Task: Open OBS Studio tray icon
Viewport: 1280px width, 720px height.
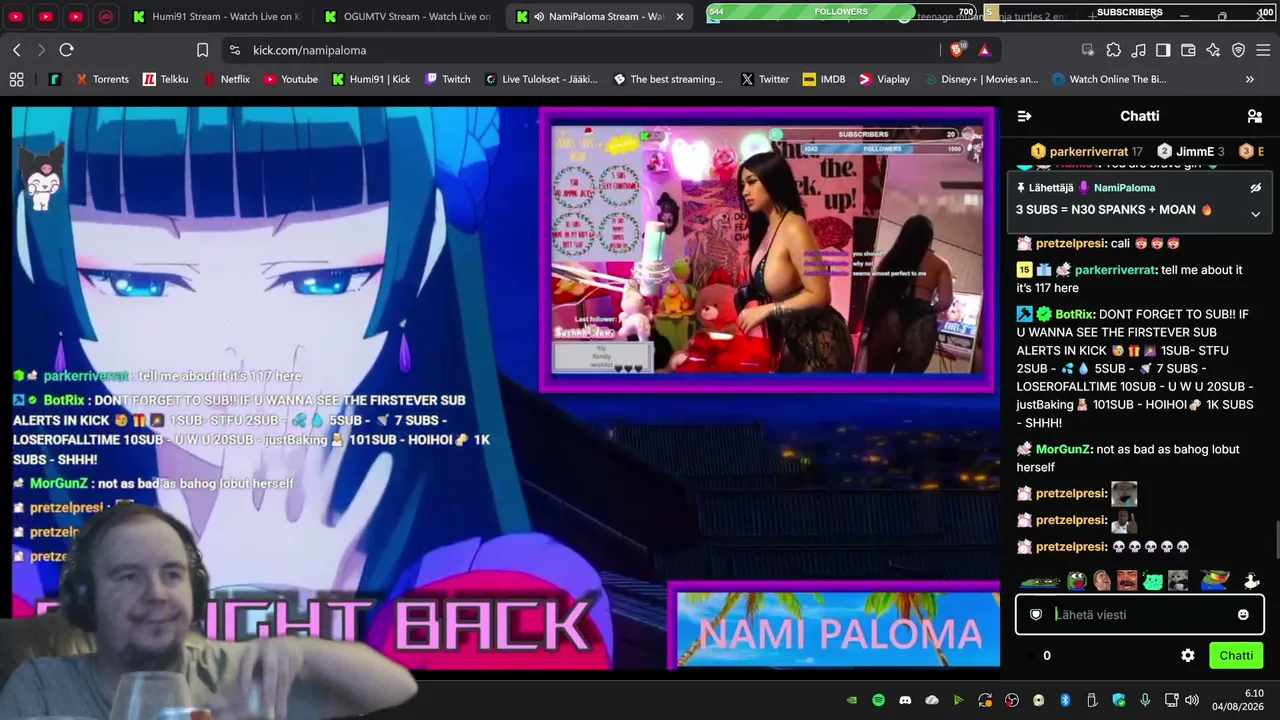Action: pos(1012,700)
